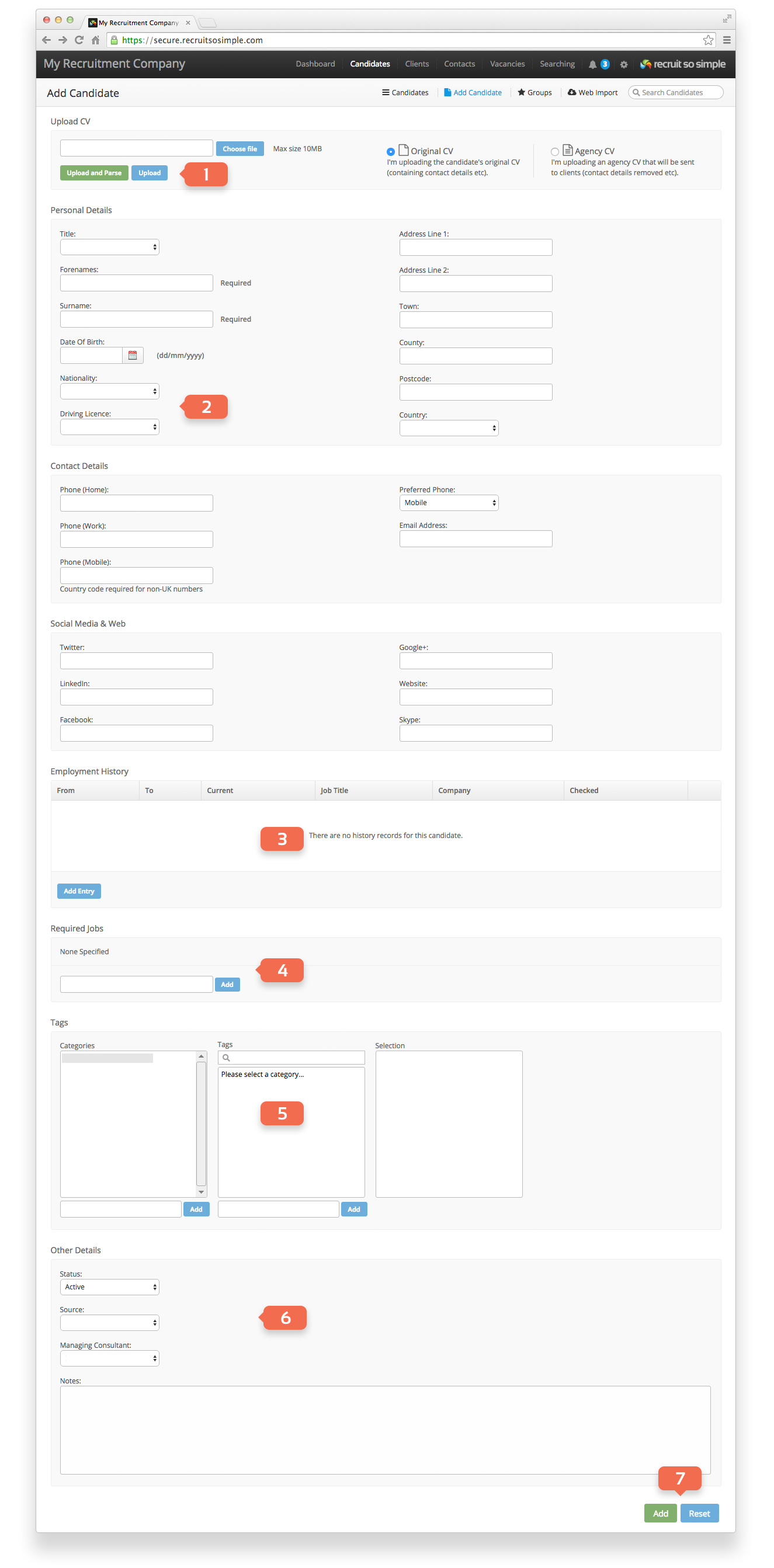Open the settings gear icon

[624, 64]
